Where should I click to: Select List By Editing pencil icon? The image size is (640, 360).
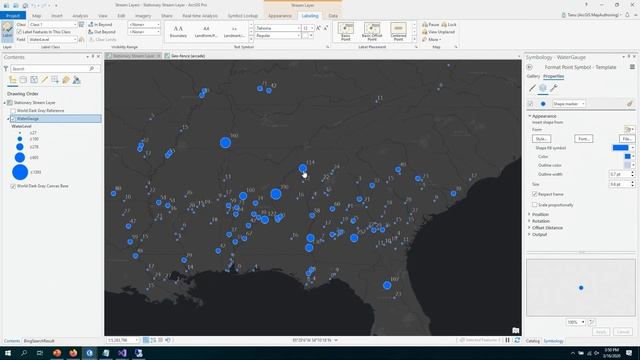[x=44, y=80]
